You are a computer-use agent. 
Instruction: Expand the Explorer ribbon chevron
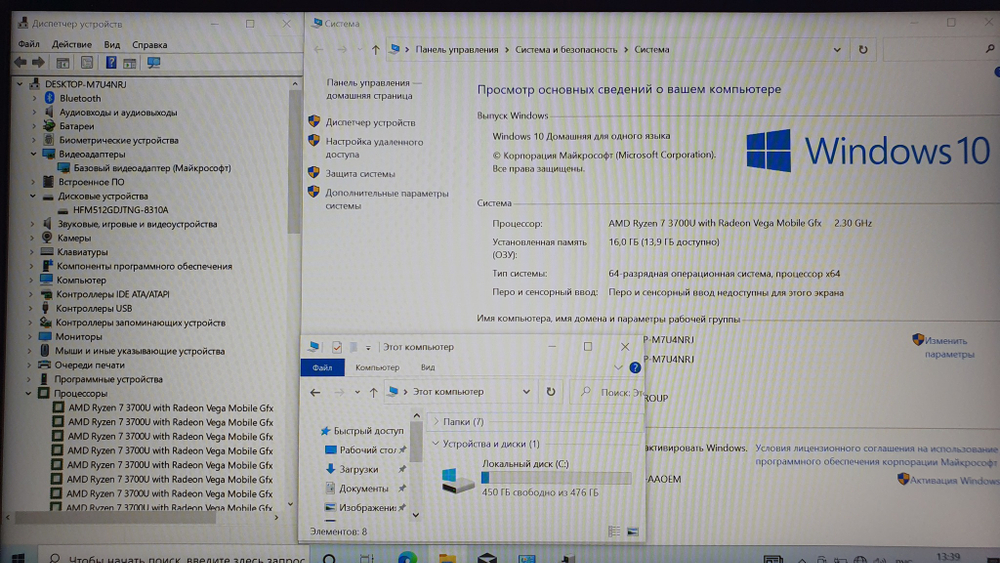pos(617,368)
